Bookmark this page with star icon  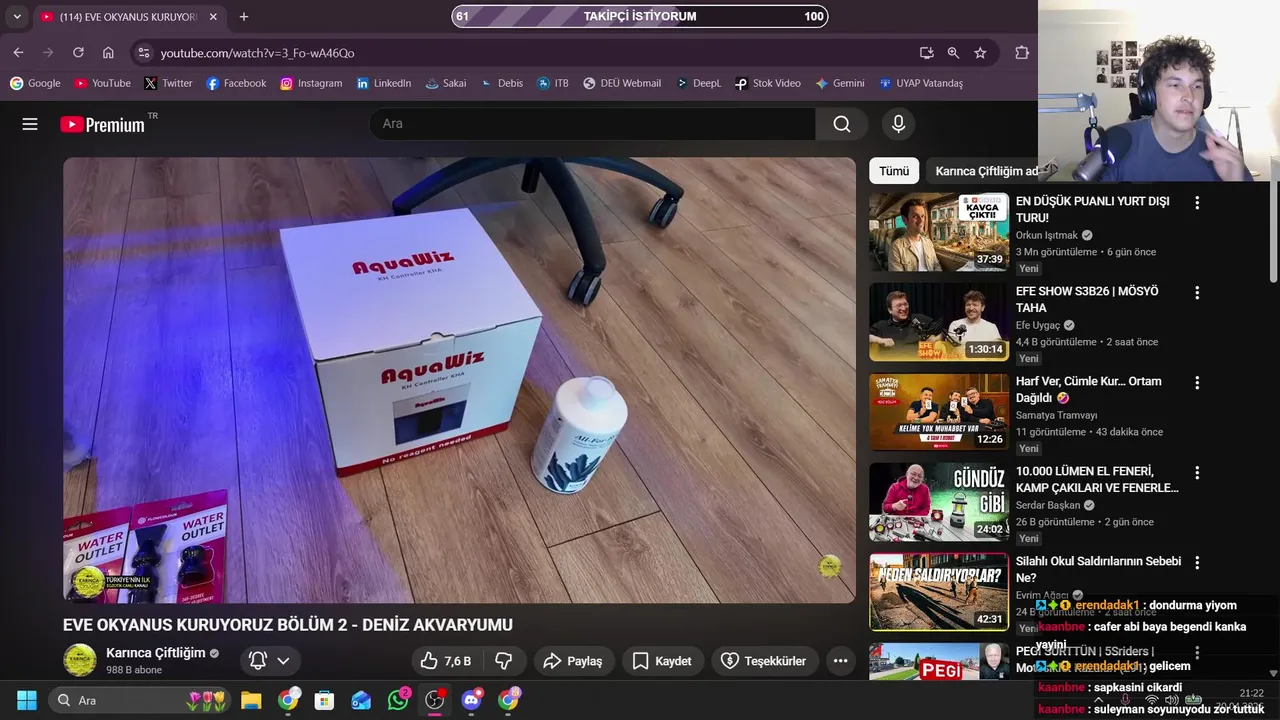[x=980, y=53]
